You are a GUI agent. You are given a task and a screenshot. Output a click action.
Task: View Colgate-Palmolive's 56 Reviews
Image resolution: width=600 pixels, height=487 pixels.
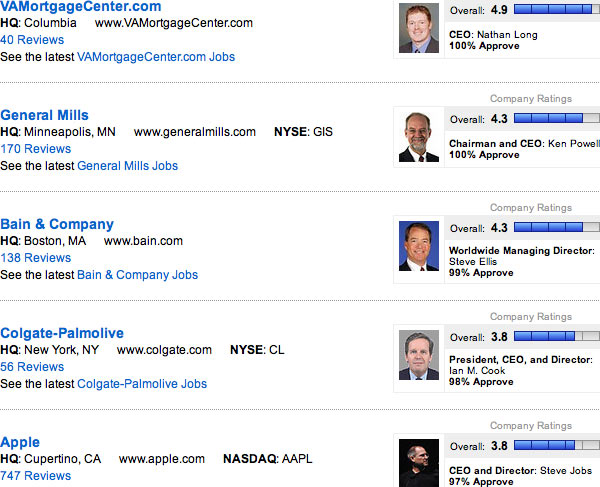point(32,367)
